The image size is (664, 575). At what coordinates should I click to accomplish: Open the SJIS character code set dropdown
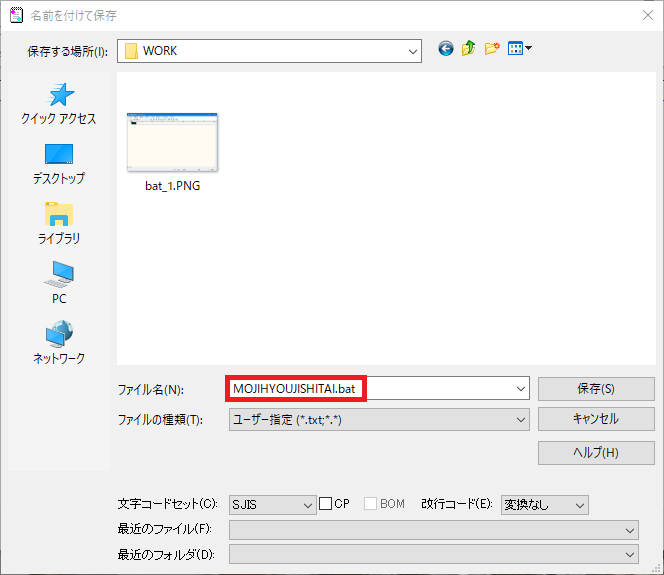[273, 505]
